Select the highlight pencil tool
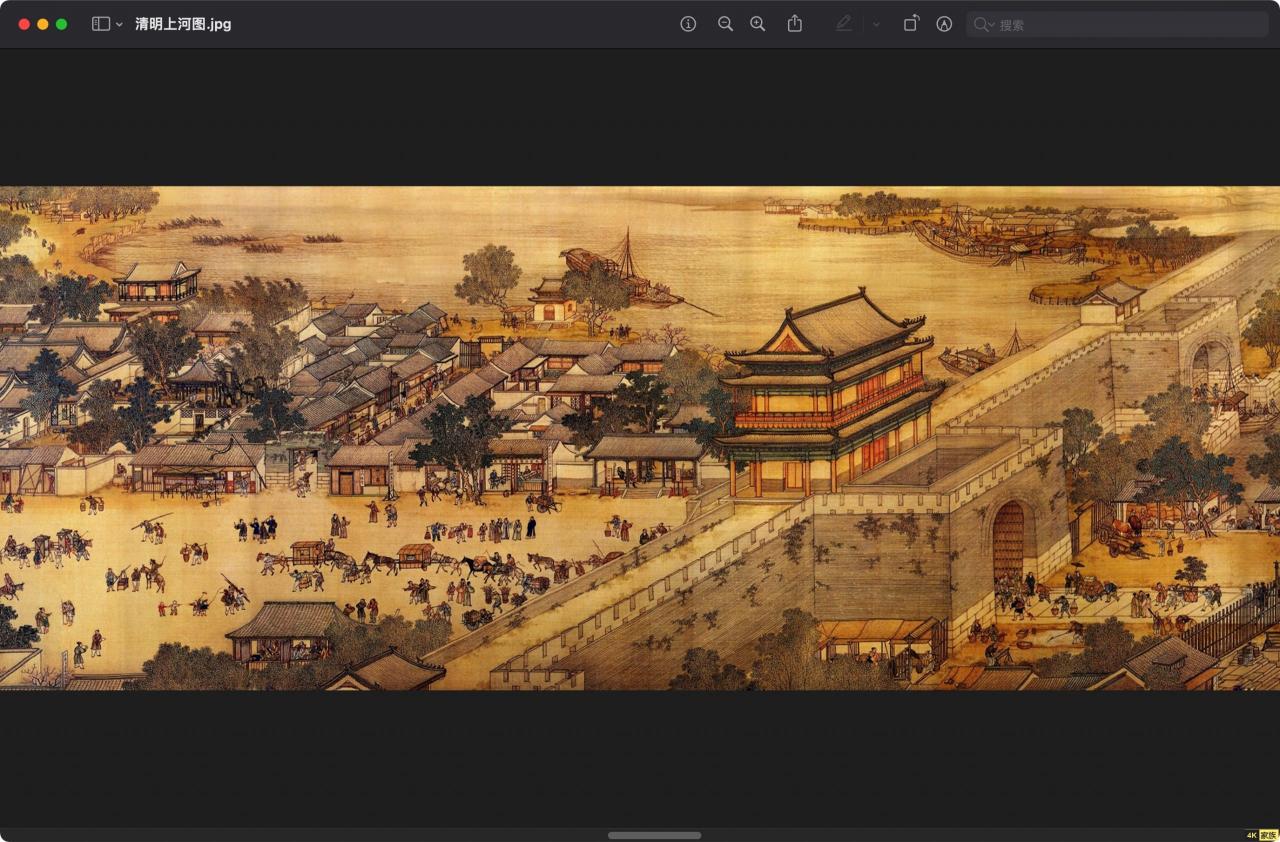Screen dimensions: 1280x842 point(844,23)
